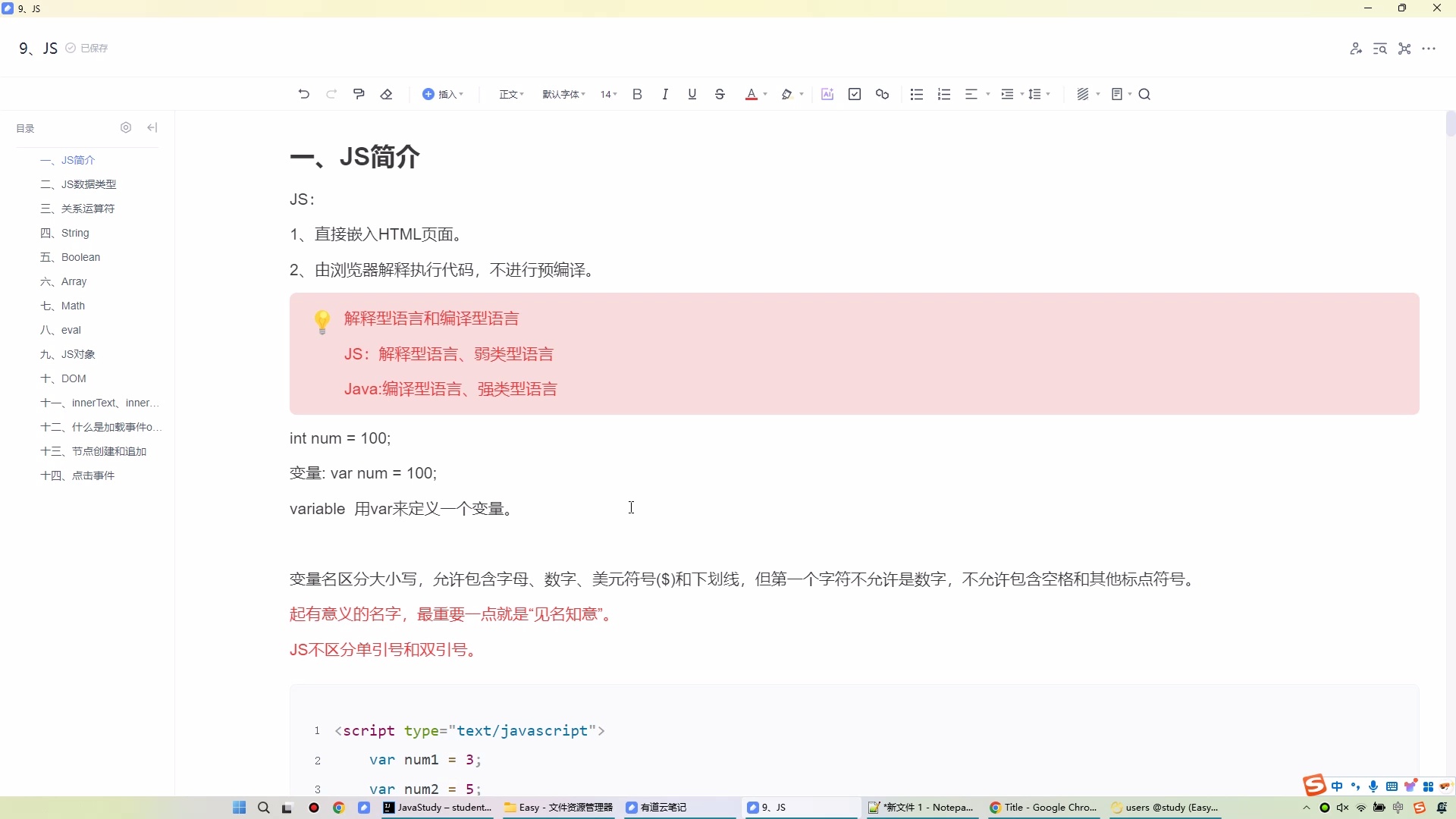Click the document vertical scrollbar
Screen dimensions: 1456x819
click(x=1448, y=124)
